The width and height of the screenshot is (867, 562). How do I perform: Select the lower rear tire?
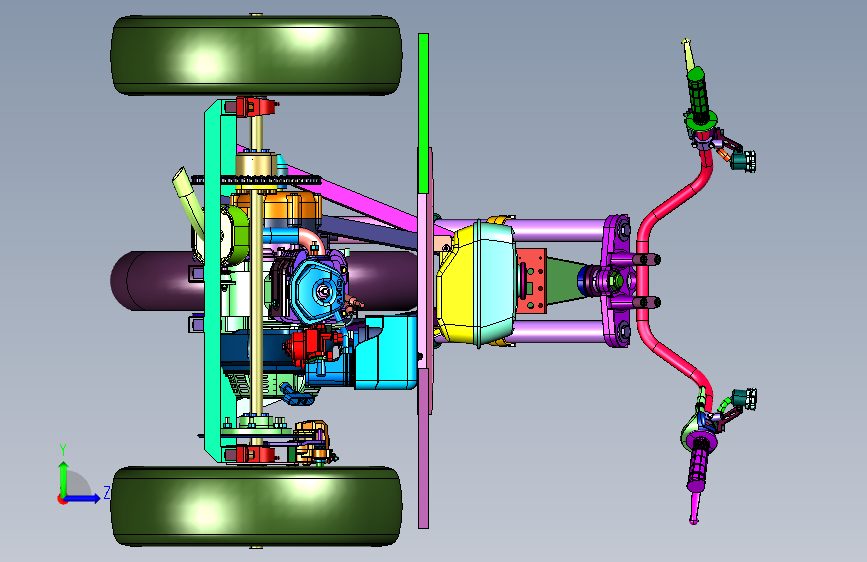coord(256,506)
